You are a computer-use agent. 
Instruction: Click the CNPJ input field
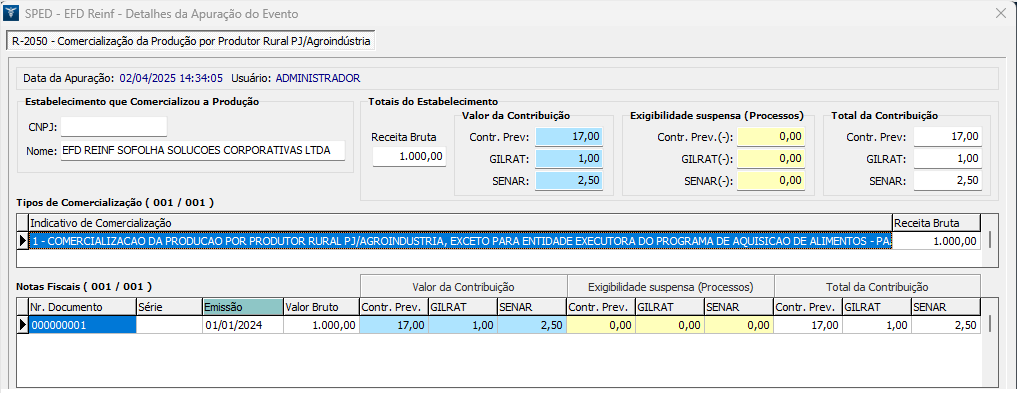[114, 126]
